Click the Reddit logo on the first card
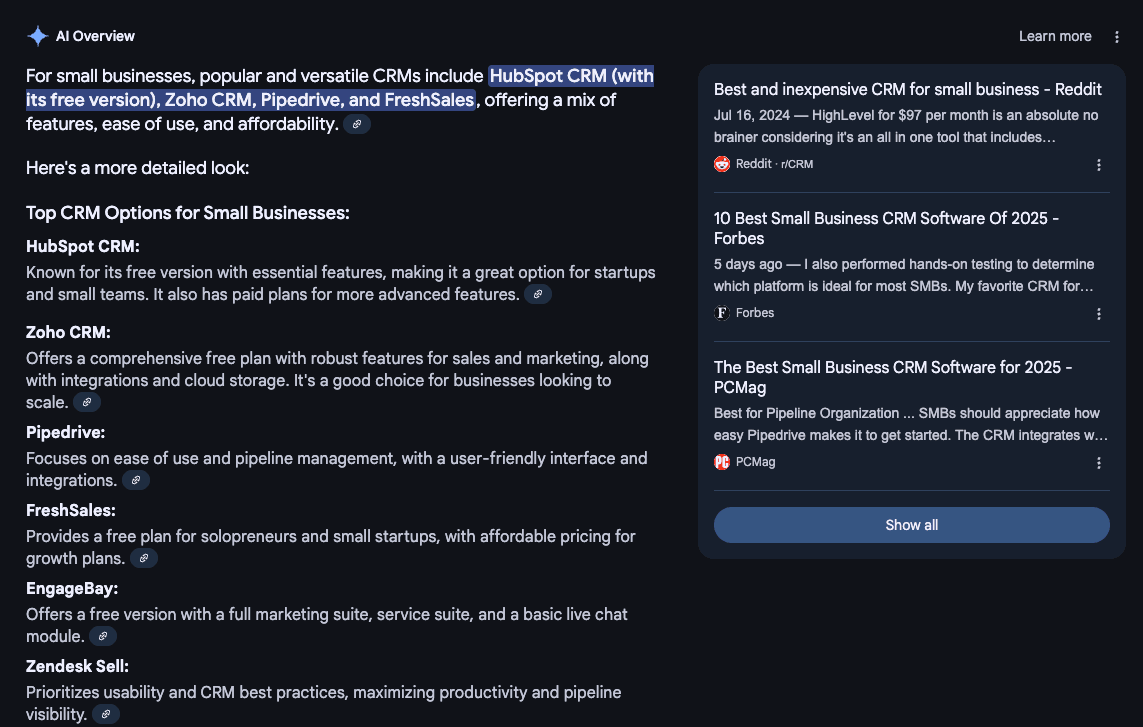The image size is (1143, 727). point(721,164)
